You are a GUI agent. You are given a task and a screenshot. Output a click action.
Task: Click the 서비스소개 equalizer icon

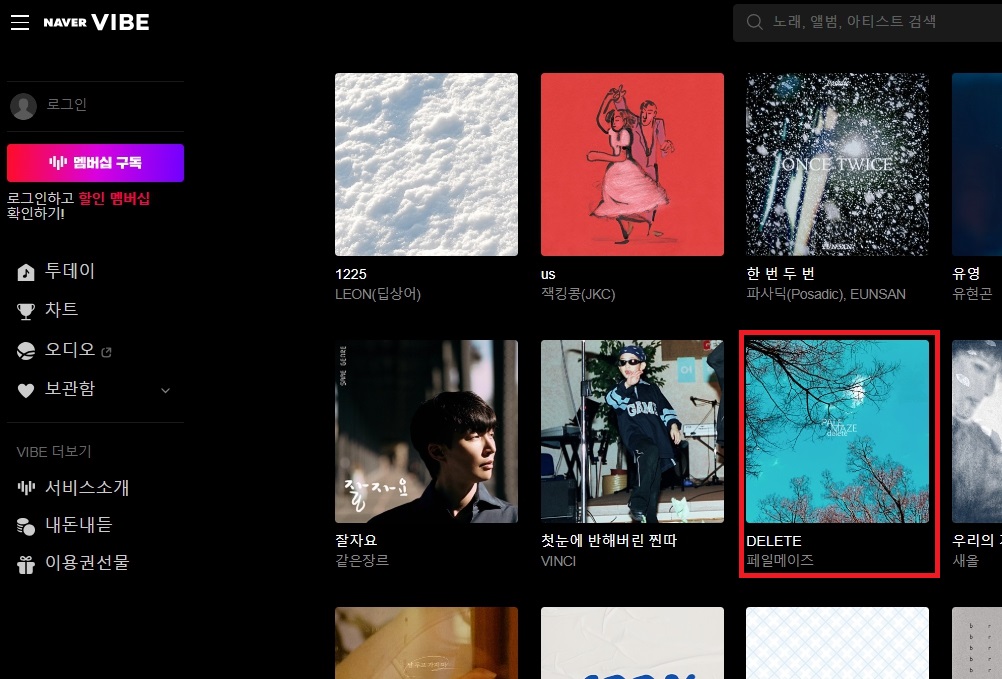(26, 488)
